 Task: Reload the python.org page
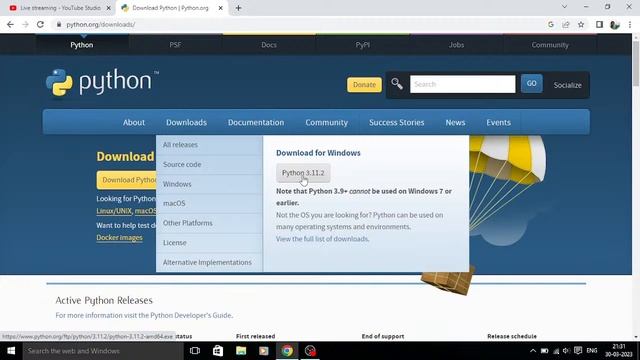tap(40, 24)
